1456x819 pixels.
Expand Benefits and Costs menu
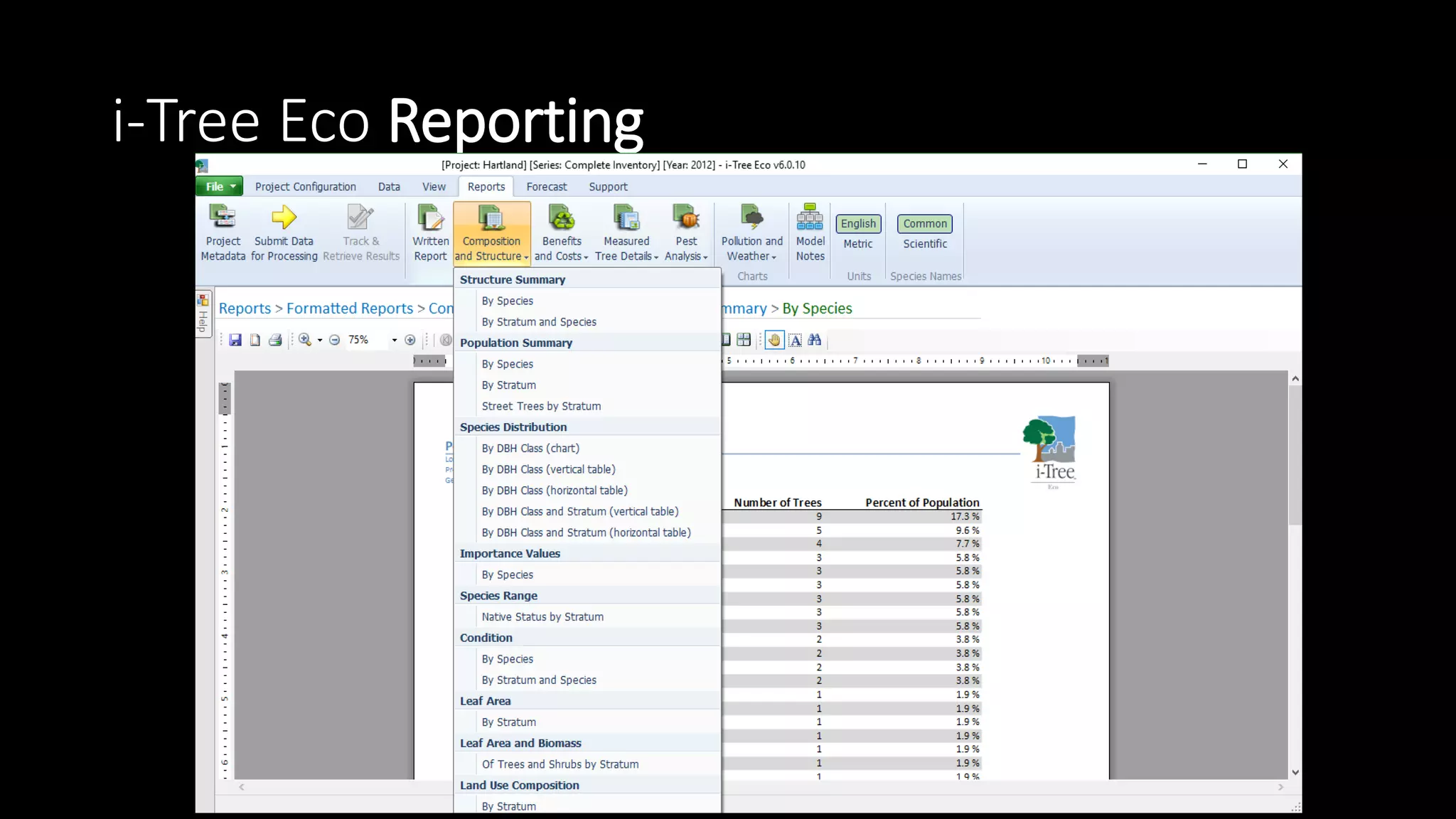tap(561, 235)
